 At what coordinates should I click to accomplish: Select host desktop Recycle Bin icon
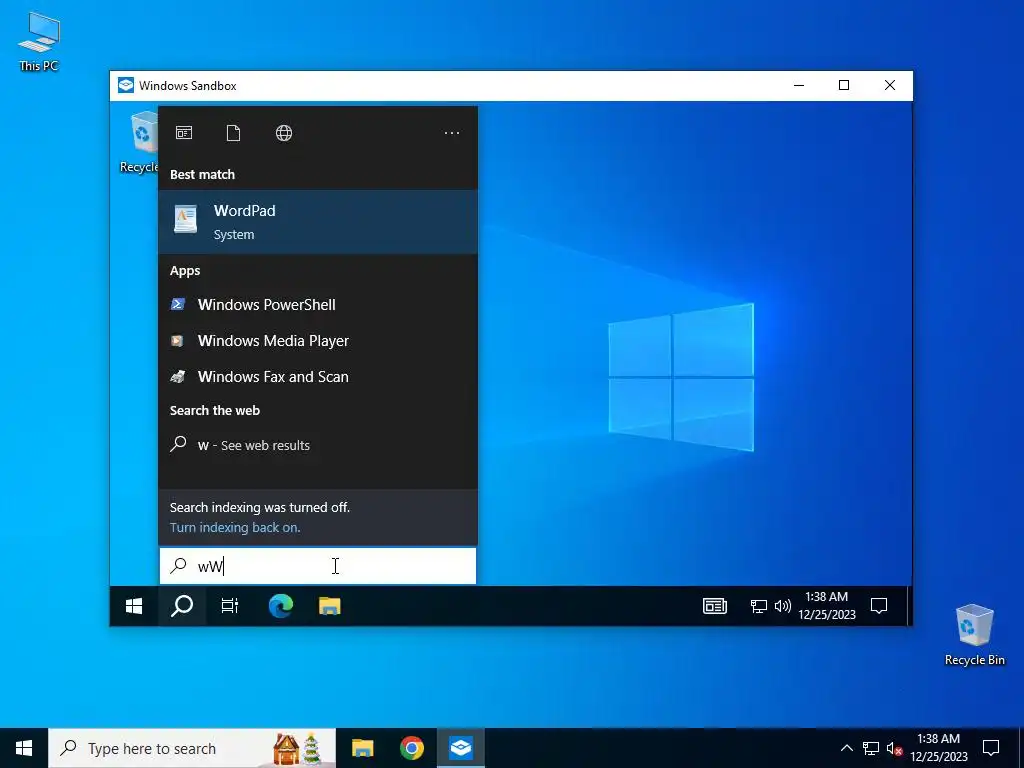[974, 635]
